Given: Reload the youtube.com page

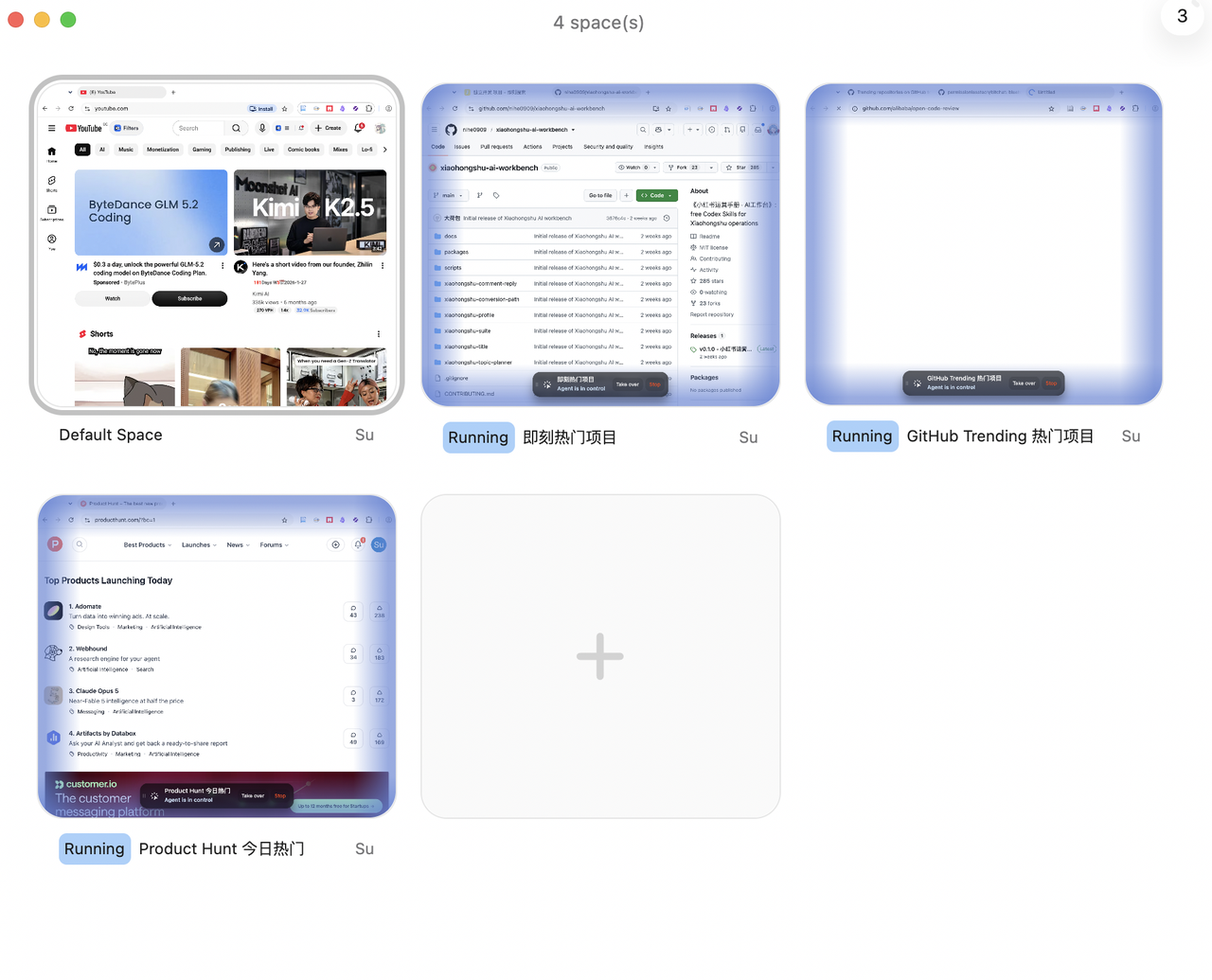Looking at the screenshot, I should tap(71, 109).
